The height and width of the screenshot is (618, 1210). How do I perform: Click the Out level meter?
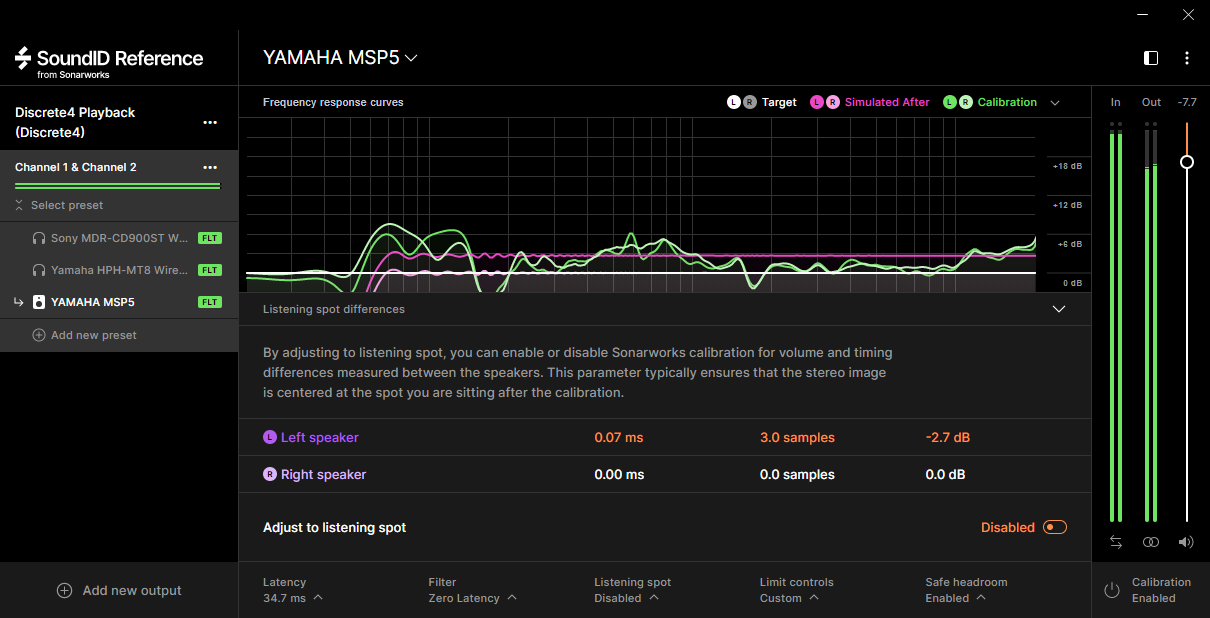tap(1151, 322)
